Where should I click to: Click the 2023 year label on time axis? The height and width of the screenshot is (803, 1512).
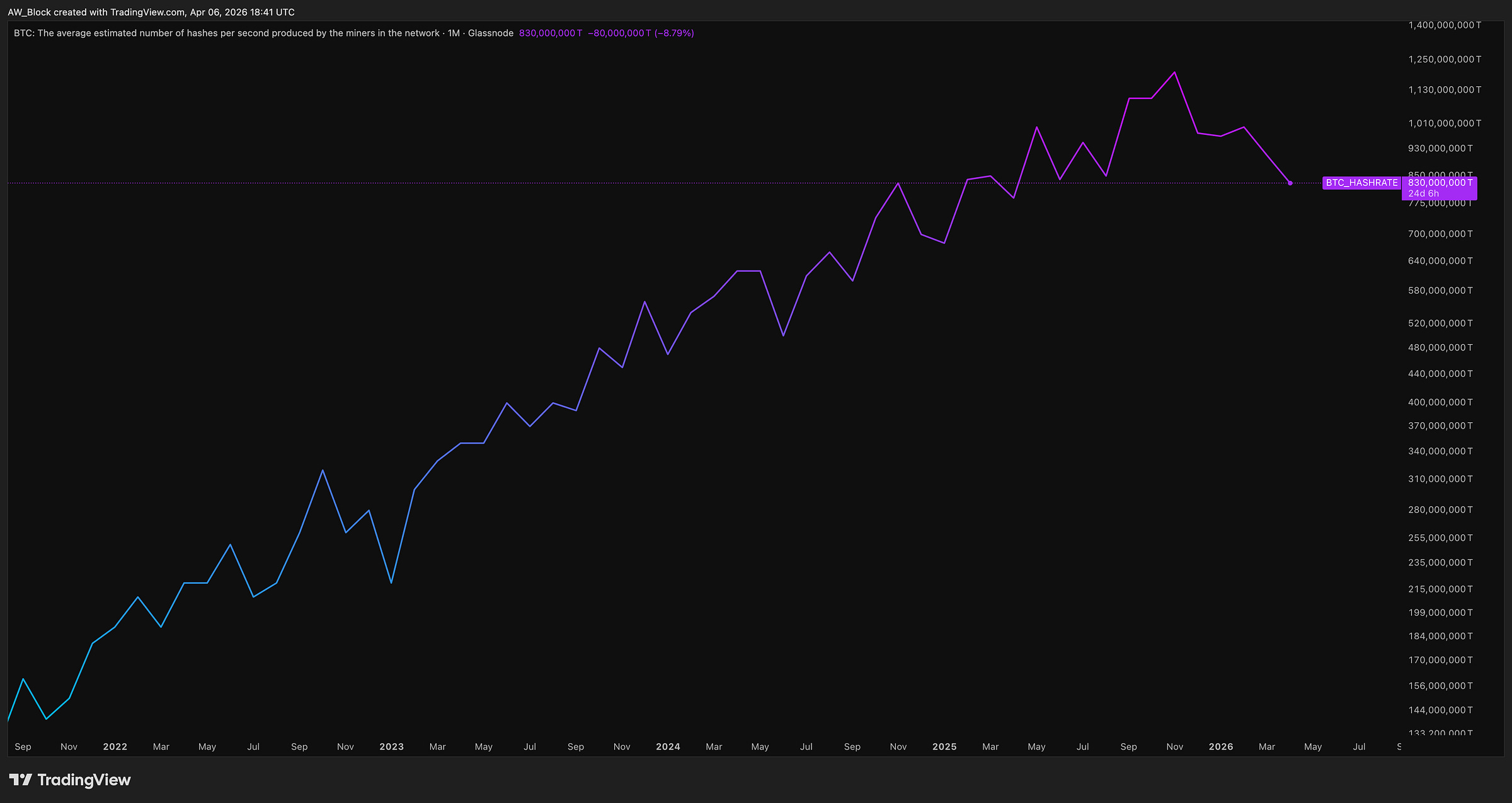[x=391, y=746]
